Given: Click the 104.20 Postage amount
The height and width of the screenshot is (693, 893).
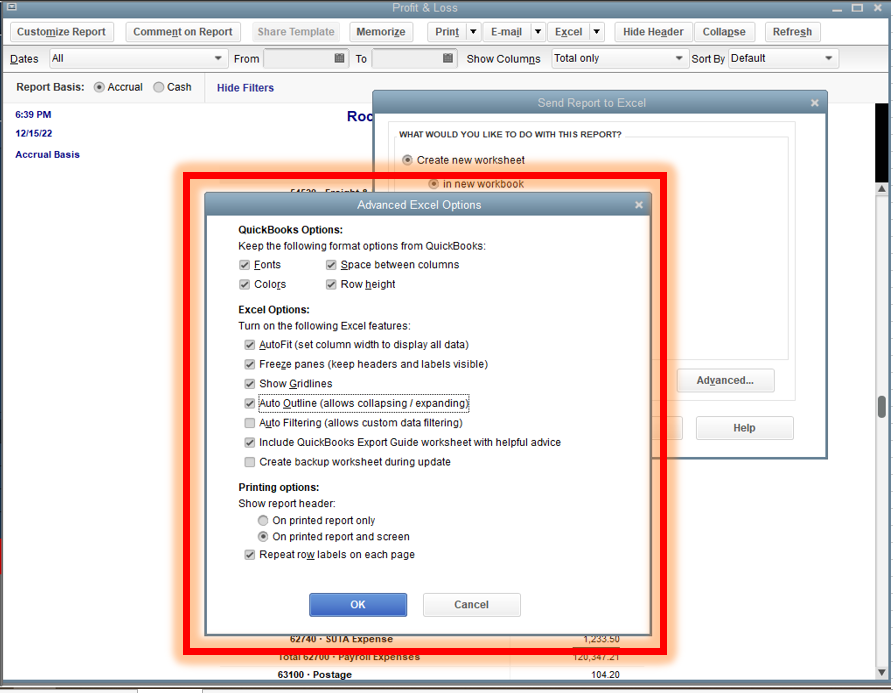Looking at the screenshot, I should (x=605, y=674).
